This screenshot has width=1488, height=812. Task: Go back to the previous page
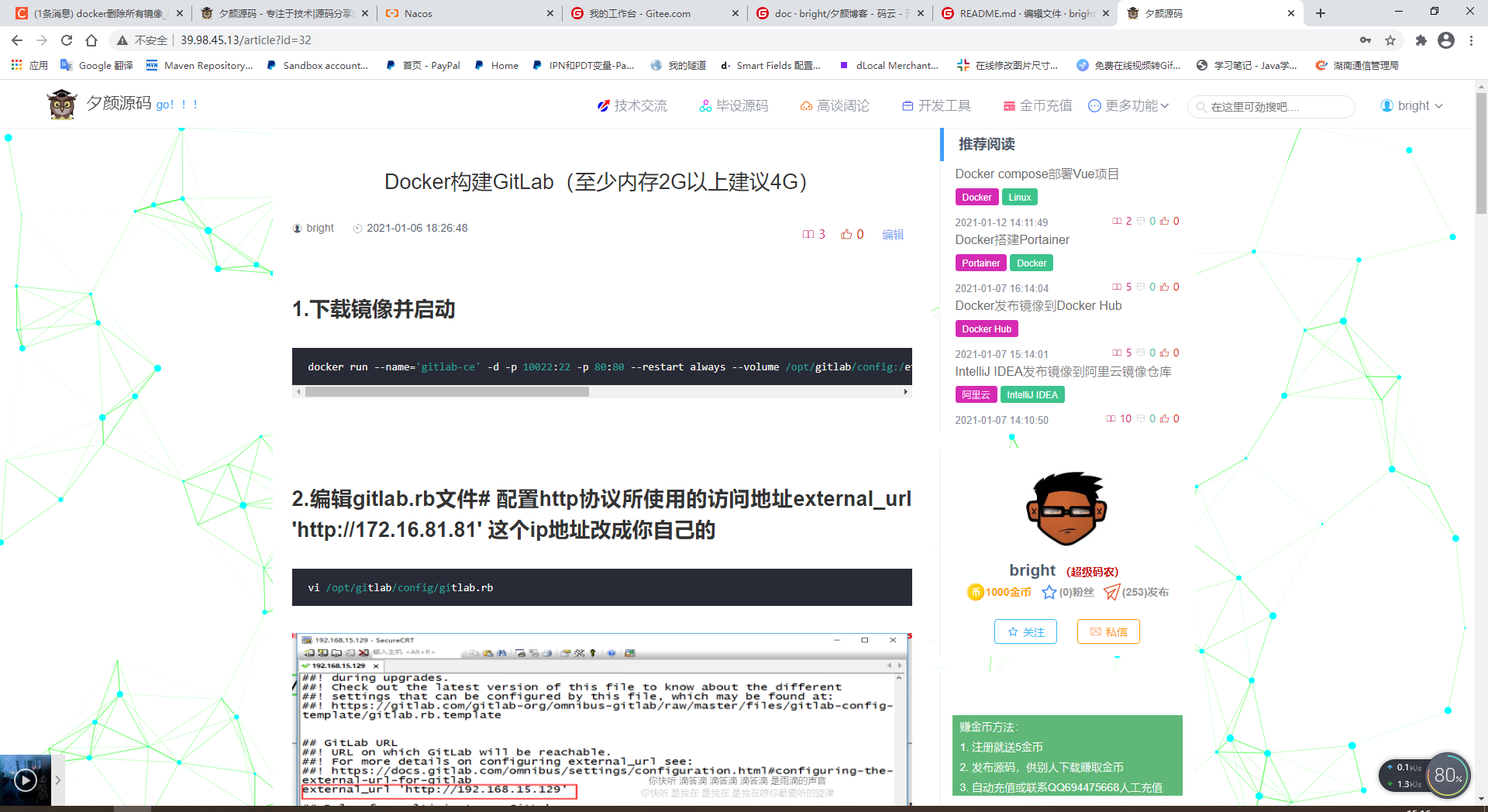(17, 40)
